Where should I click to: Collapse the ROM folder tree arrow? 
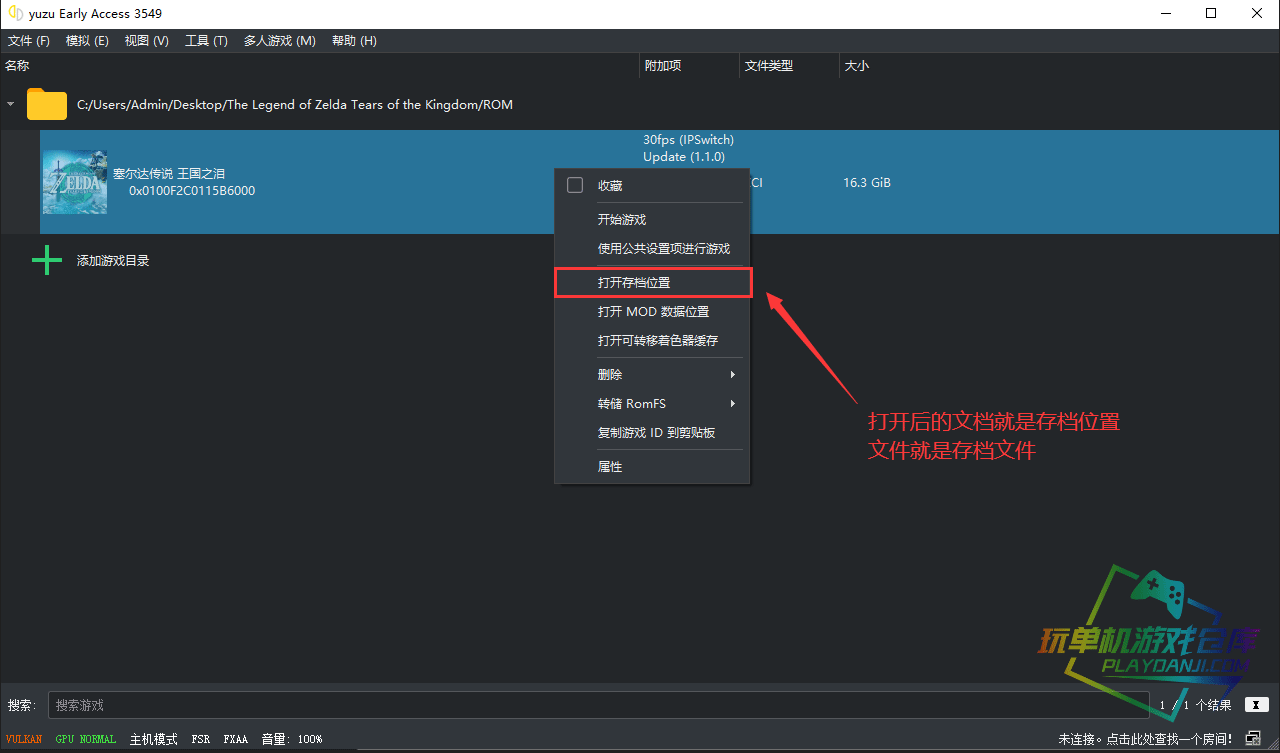pyautogui.click(x=11, y=104)
